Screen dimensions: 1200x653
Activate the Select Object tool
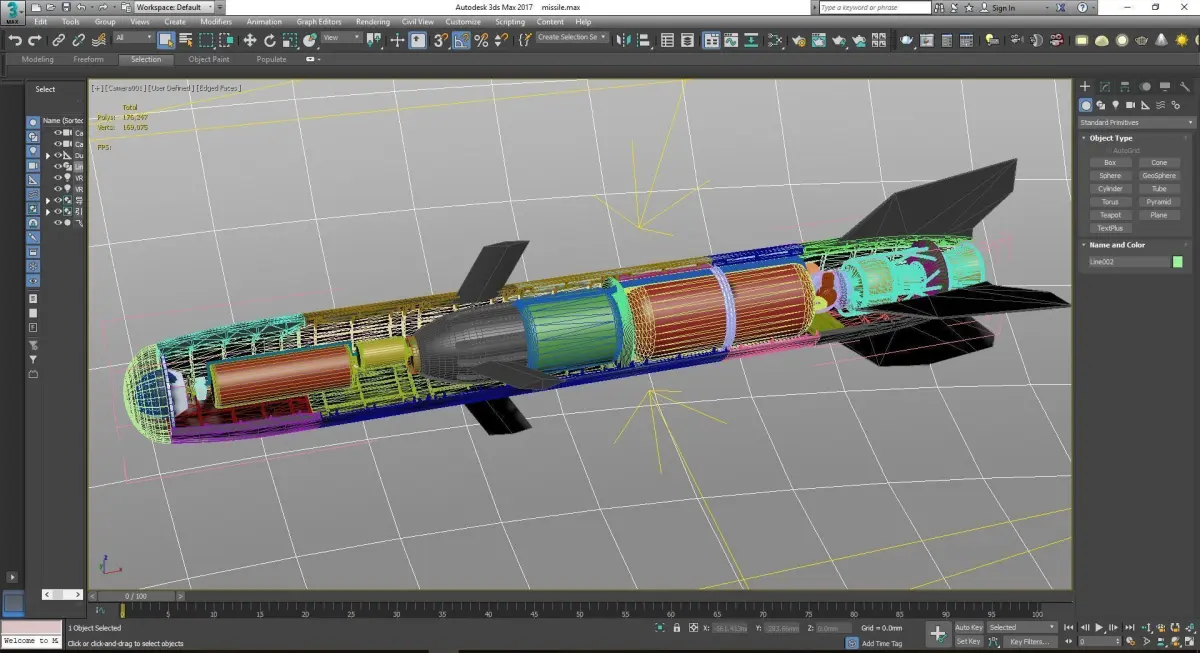[166, 40]
